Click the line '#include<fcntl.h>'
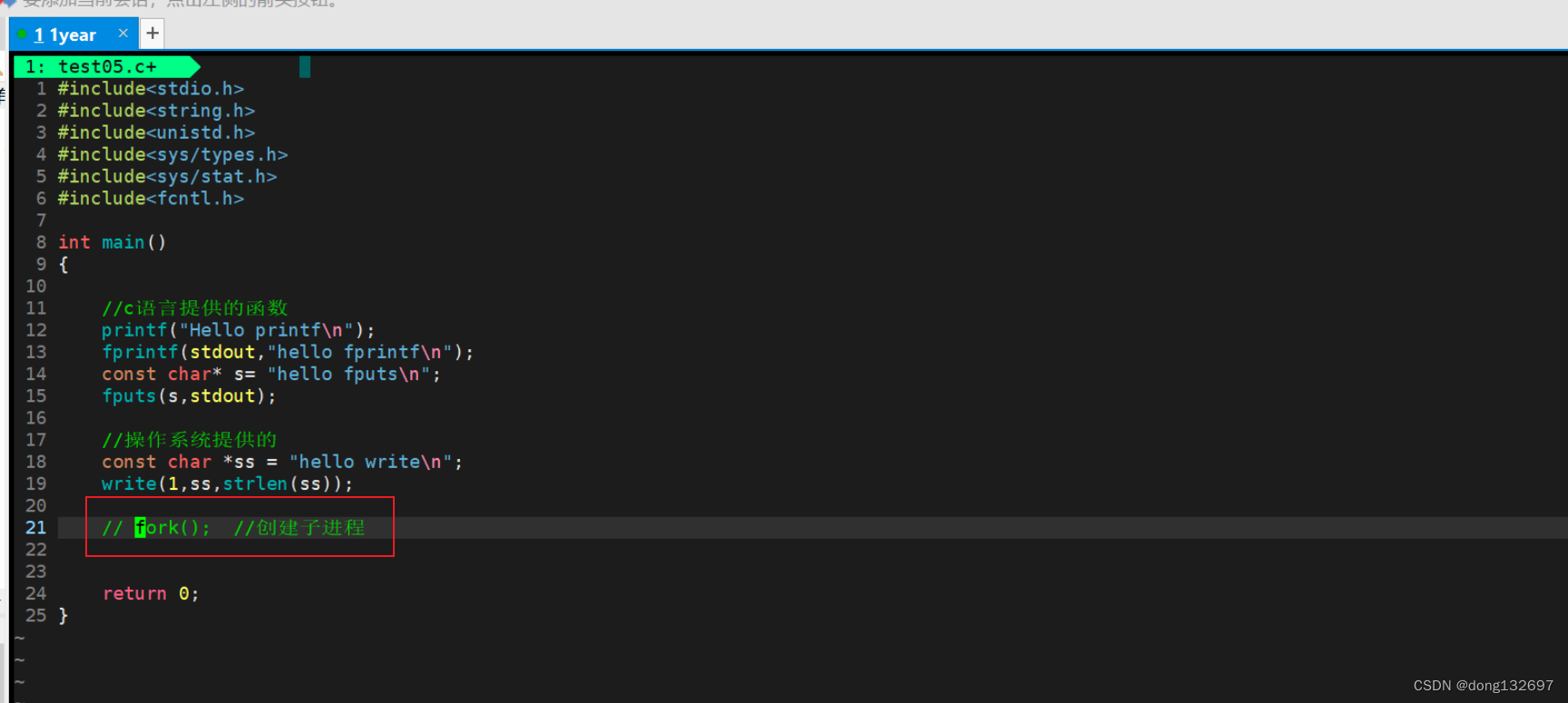1568x703 pixels. click(x=151, y=199)
